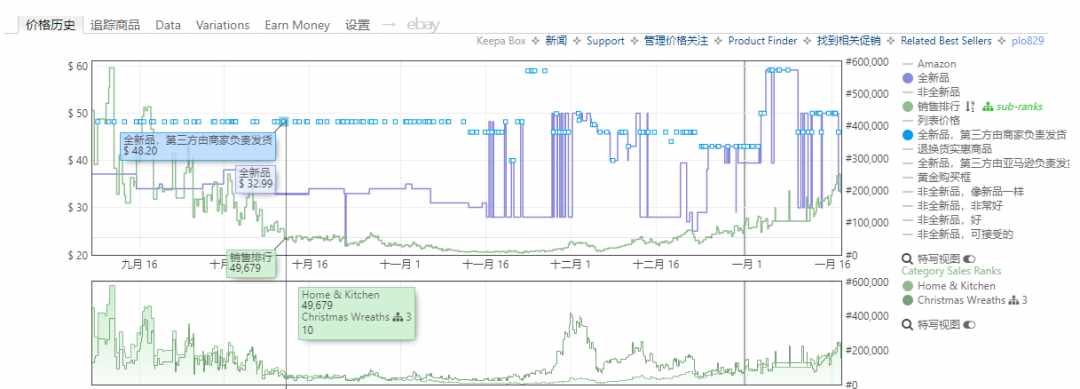
Task: Click the magnifier icon of lower 特写视图
Action: [907, 324]
